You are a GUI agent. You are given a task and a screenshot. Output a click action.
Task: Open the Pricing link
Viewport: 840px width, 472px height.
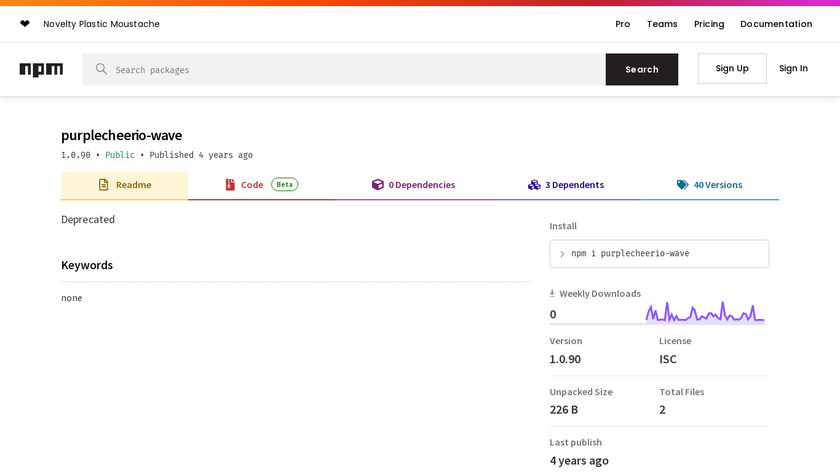[x=709, y=24]
